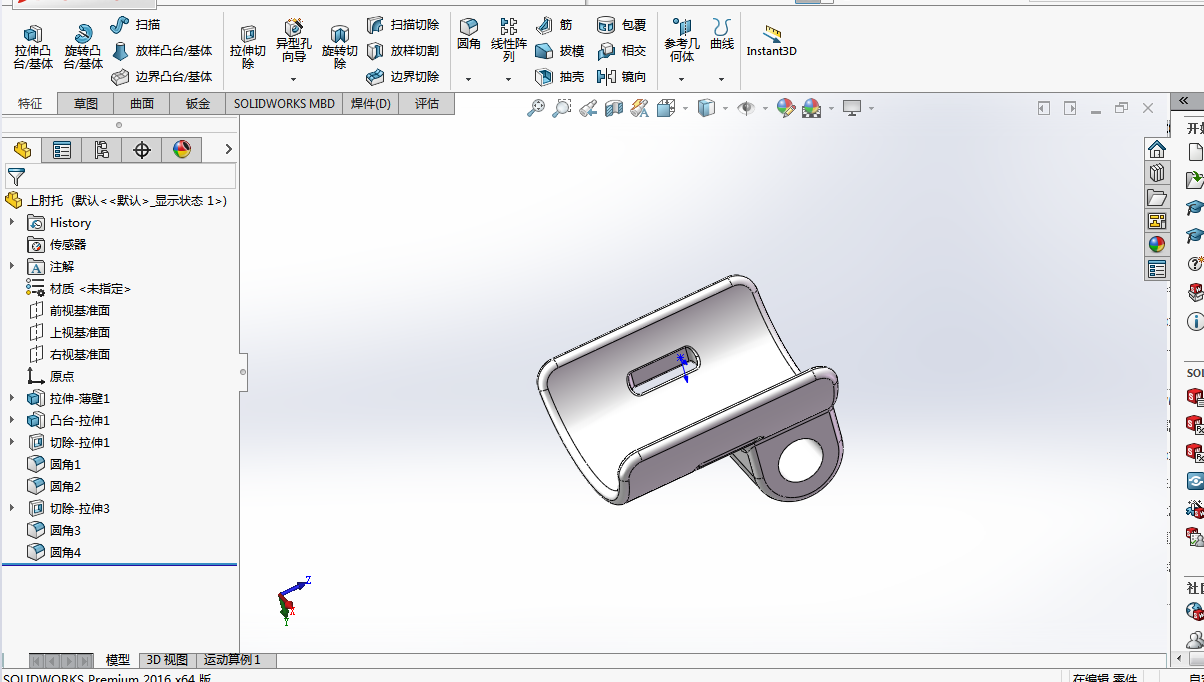Open the Display Style dropdown arrow
Viewport: 1204px width, 682px height.
[x=726, y=108]
